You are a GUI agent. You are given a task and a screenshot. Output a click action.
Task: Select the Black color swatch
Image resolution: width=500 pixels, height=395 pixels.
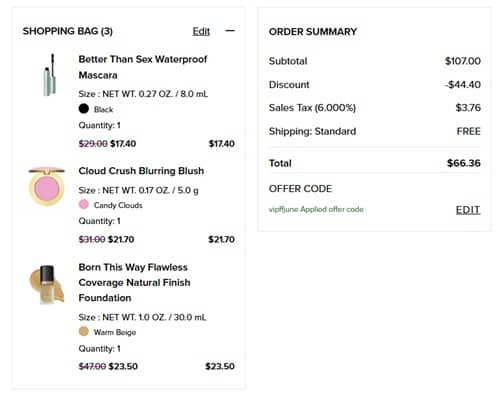click(x=84, y=109)
